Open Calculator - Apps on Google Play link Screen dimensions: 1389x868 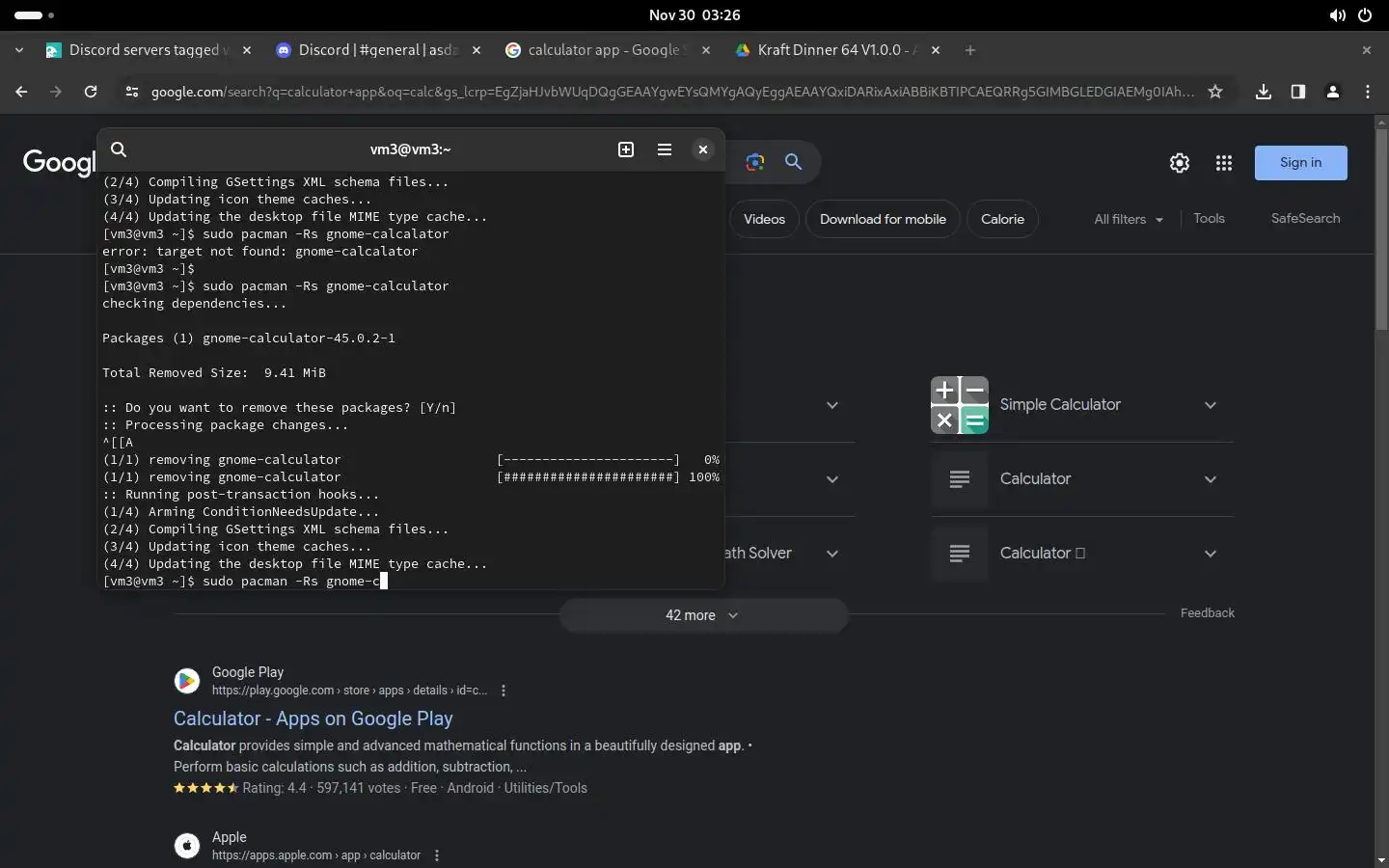313,719
